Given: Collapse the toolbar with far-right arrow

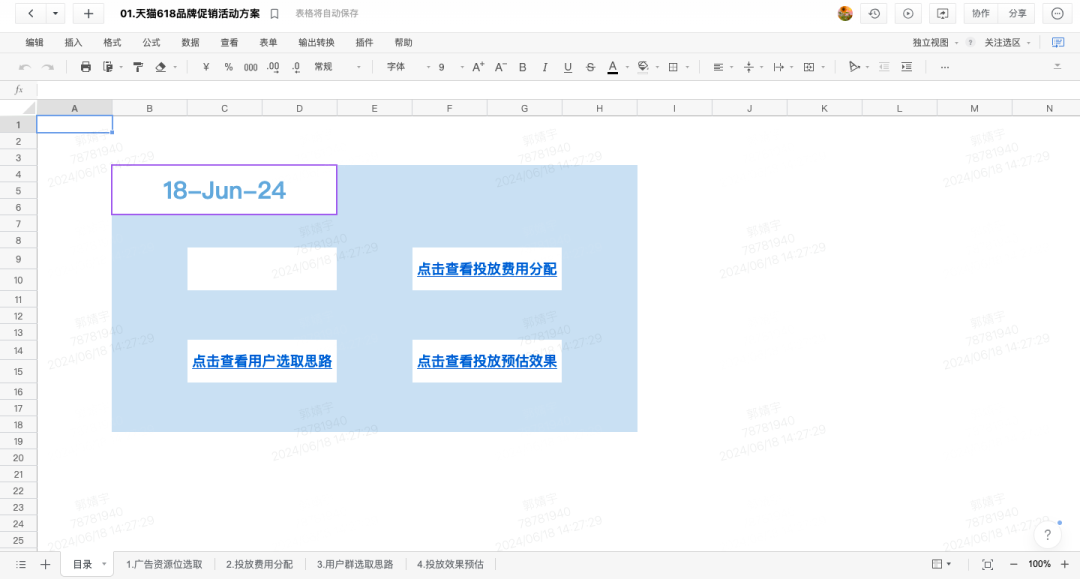Looking at the screenshot, I should pyautogui.click(x=1057, y=67).
